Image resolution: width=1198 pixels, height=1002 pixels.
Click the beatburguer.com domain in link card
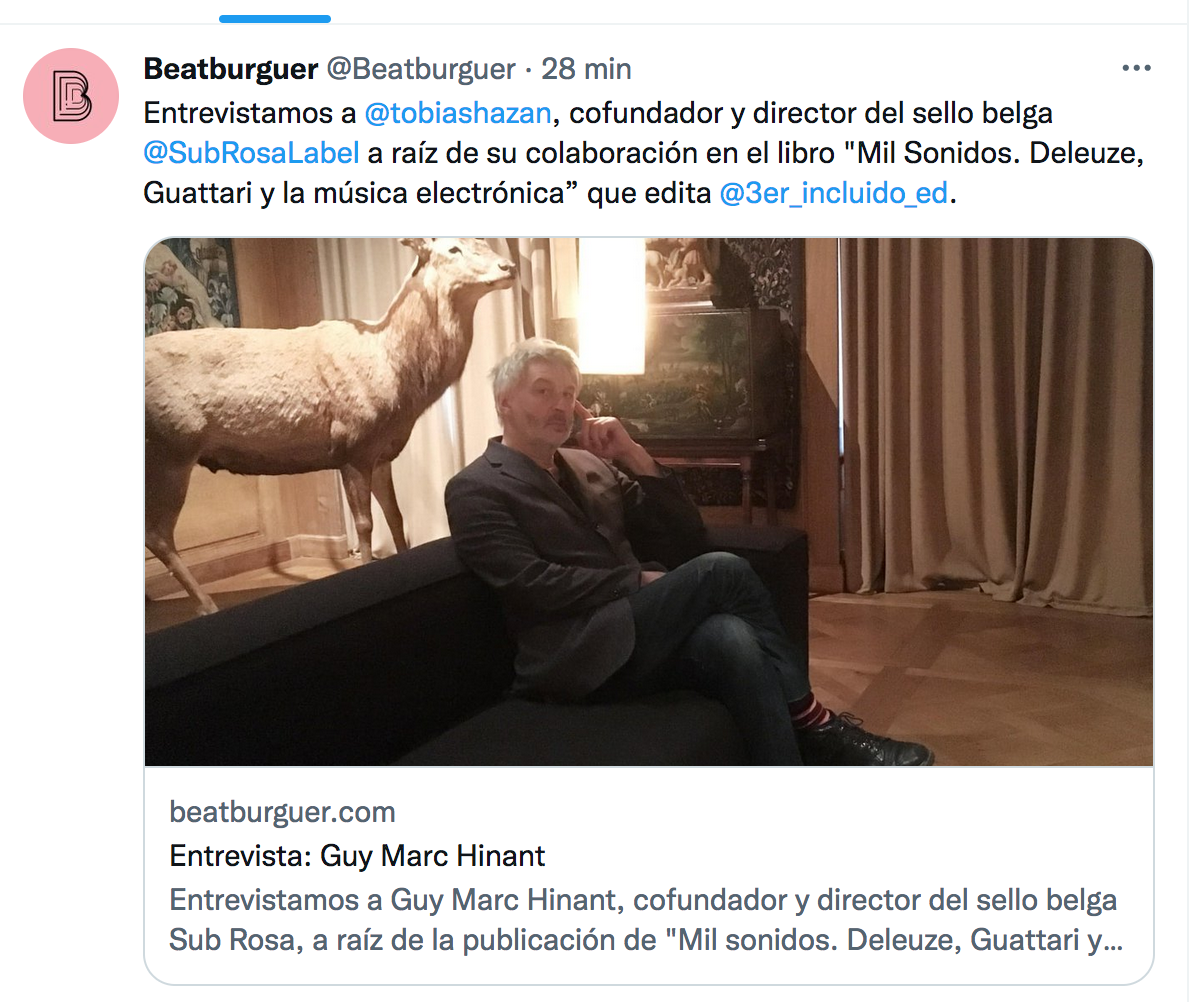click(x=283, y=812)
